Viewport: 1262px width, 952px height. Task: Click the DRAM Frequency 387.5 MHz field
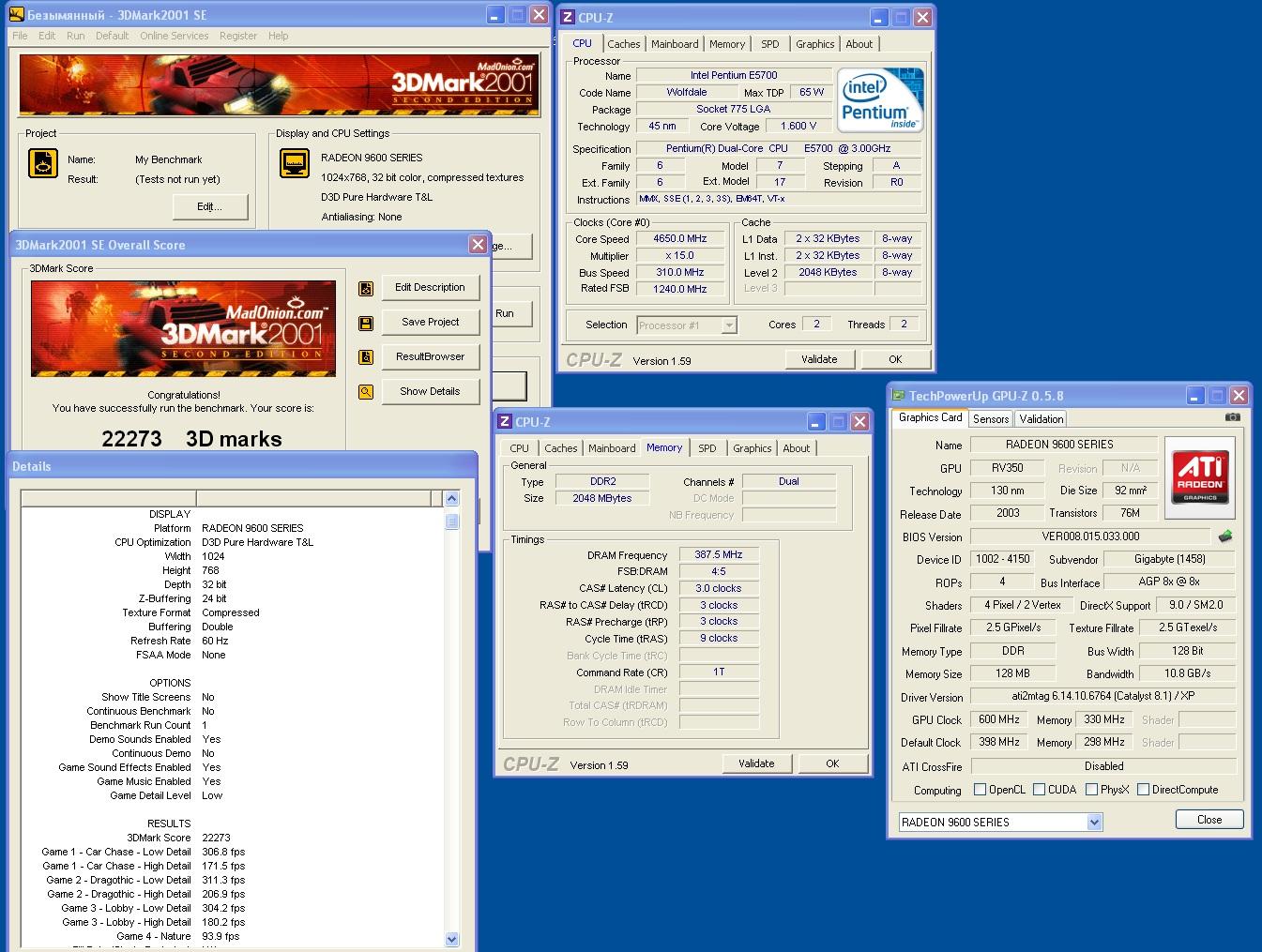coord(718,554)
